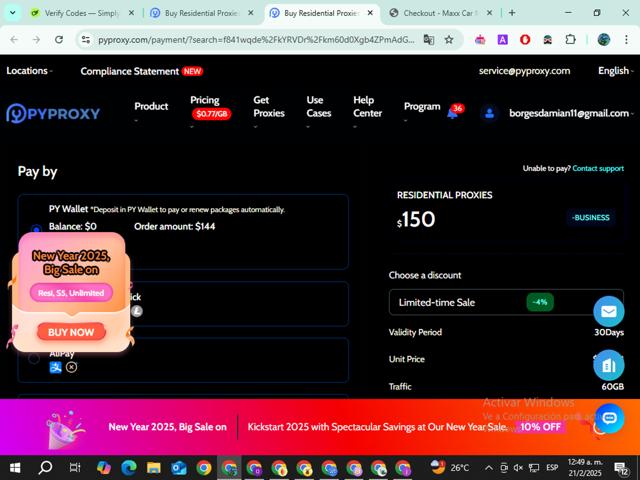Click the 12:49 a. m. taskbar clock
Viewport: 640px width, 480px height.
pos(585,468)
